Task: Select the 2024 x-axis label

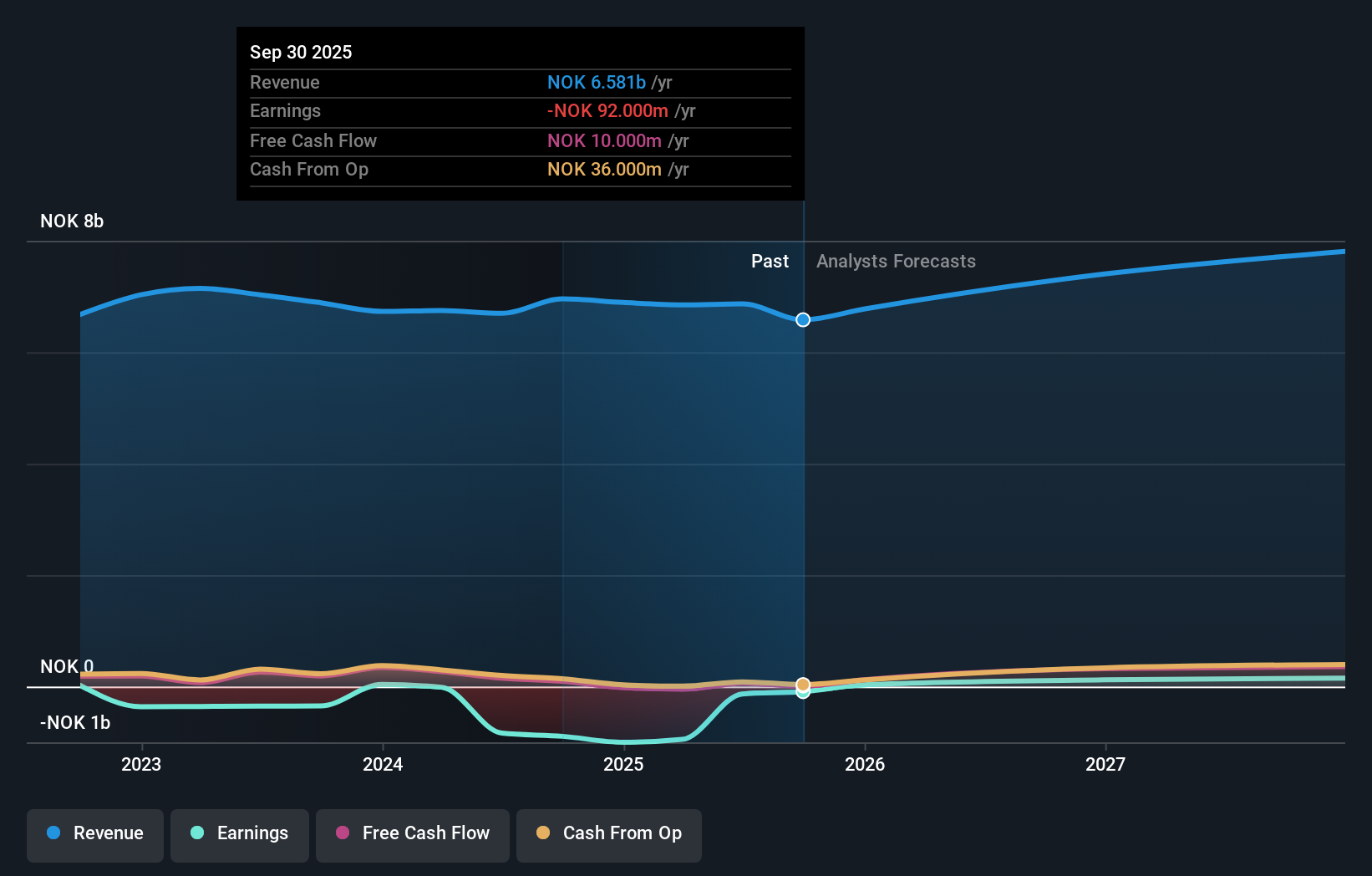Action: point(383,764)
